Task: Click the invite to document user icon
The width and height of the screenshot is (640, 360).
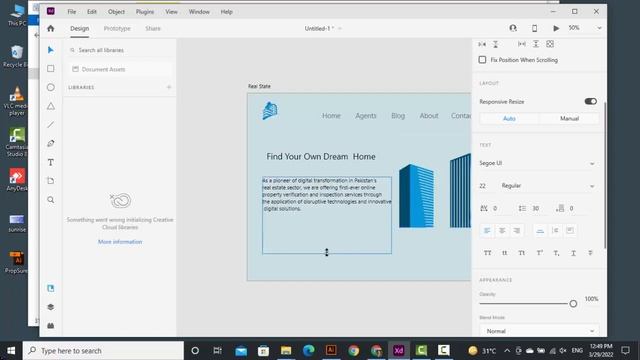Action: tap(513, 28)
